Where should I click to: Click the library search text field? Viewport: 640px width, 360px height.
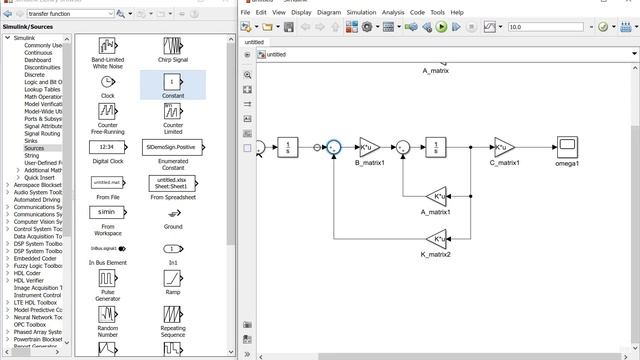click(67, 13)
